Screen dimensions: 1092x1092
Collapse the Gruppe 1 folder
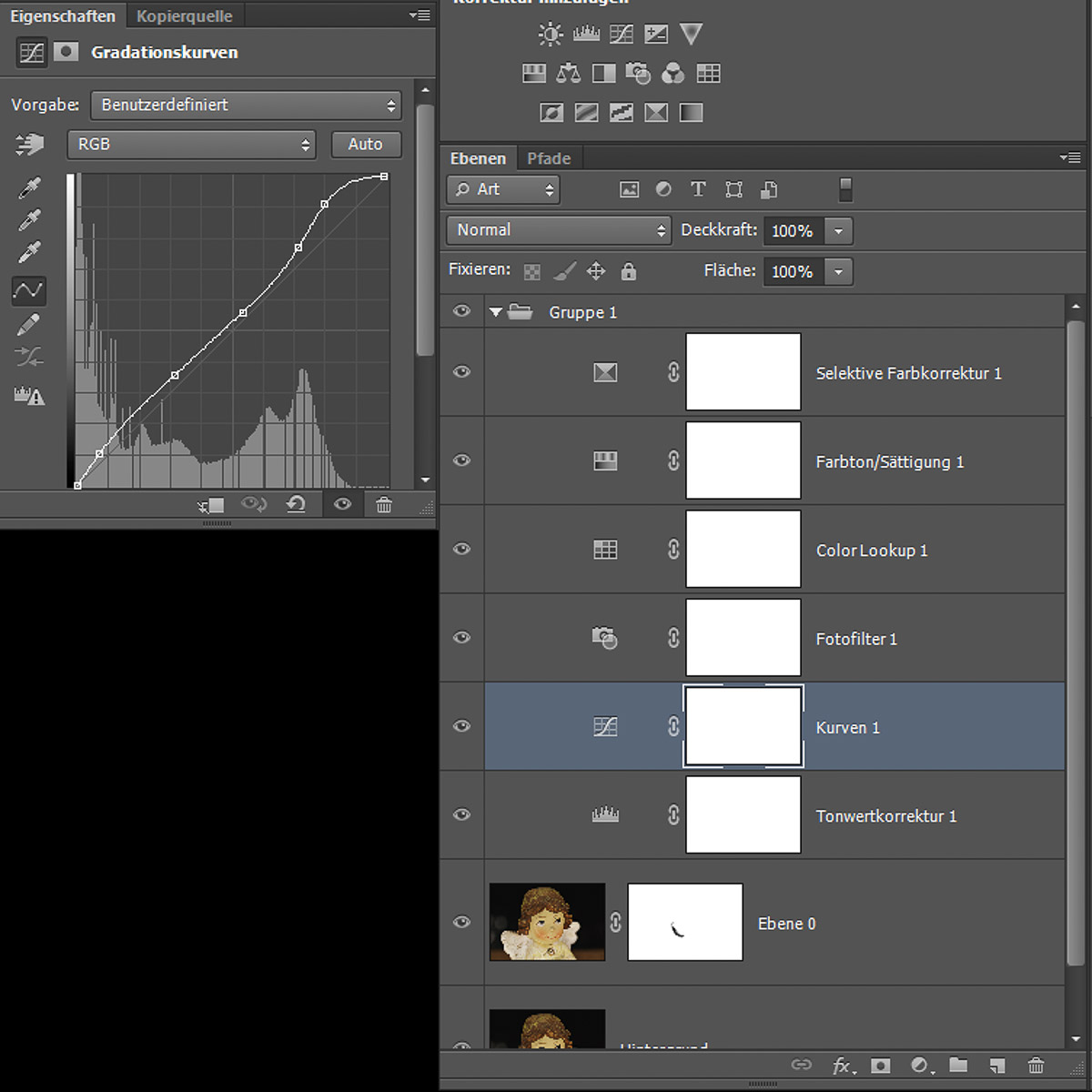coord(495,312)
